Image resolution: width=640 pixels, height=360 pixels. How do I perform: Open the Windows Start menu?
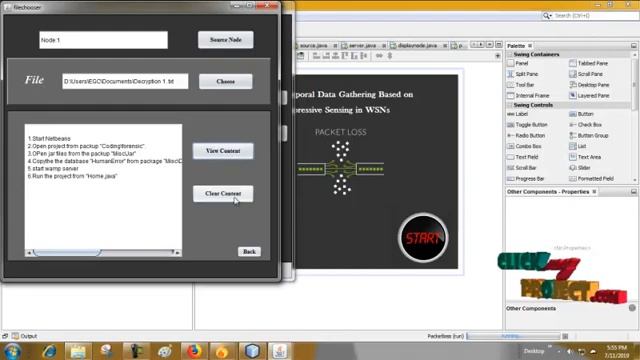click(12, 351)
